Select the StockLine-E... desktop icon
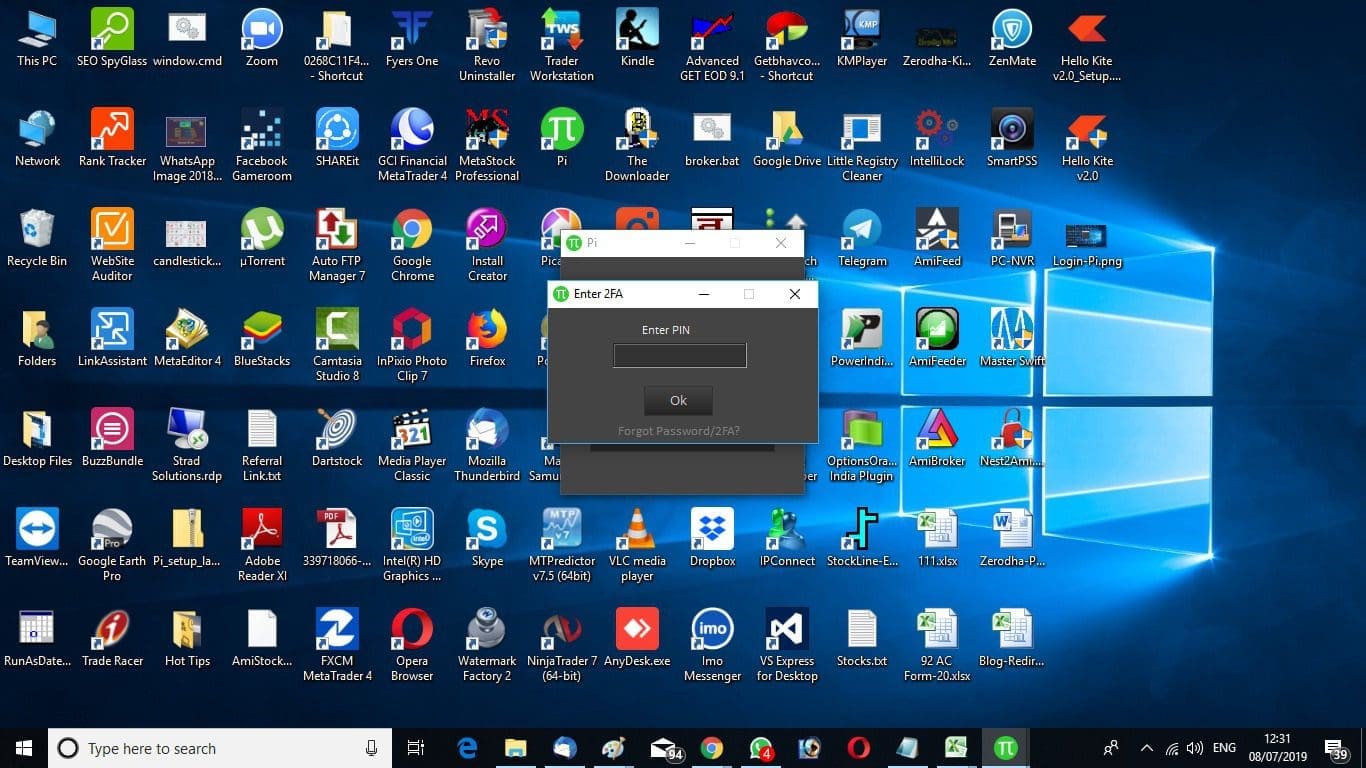The image size is (1366, 768). pos(862,538)
